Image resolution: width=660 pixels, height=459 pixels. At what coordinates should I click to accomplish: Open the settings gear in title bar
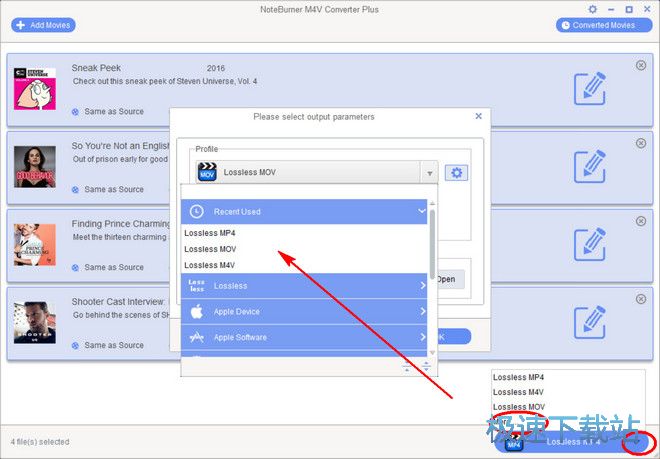point(593,9)
